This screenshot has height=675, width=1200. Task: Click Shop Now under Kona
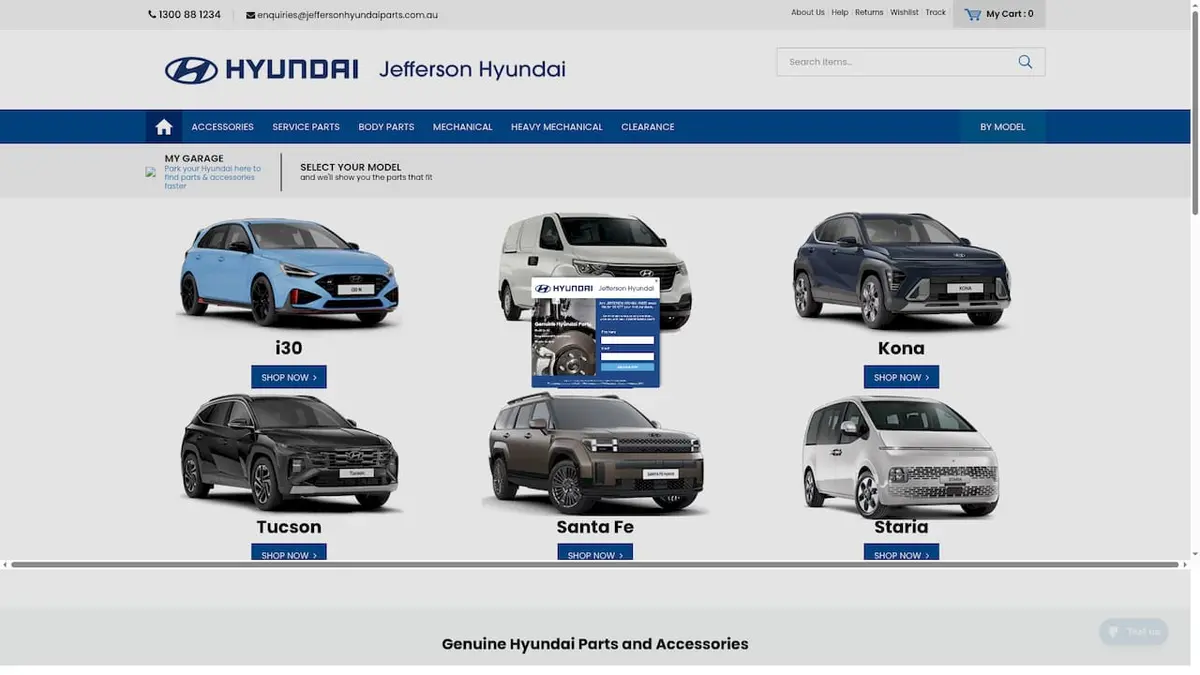pyautogui.click(x=901, y=377)
